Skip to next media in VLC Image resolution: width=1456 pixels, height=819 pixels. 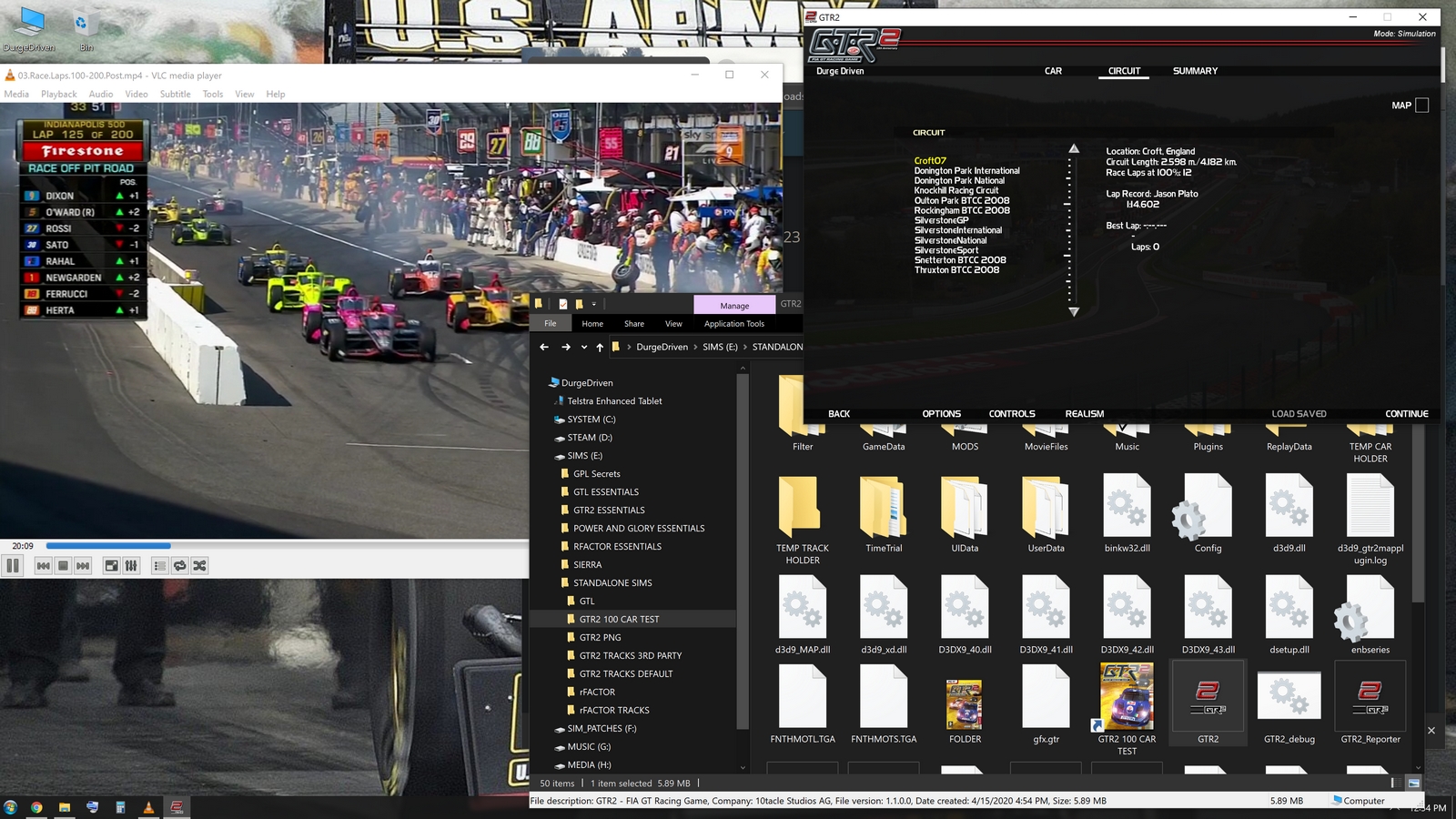[83, 566]
